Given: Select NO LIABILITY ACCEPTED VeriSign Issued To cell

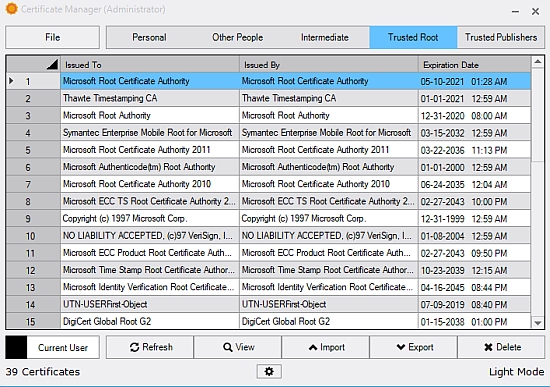Looking at the screenshot, I should point(150,236).
